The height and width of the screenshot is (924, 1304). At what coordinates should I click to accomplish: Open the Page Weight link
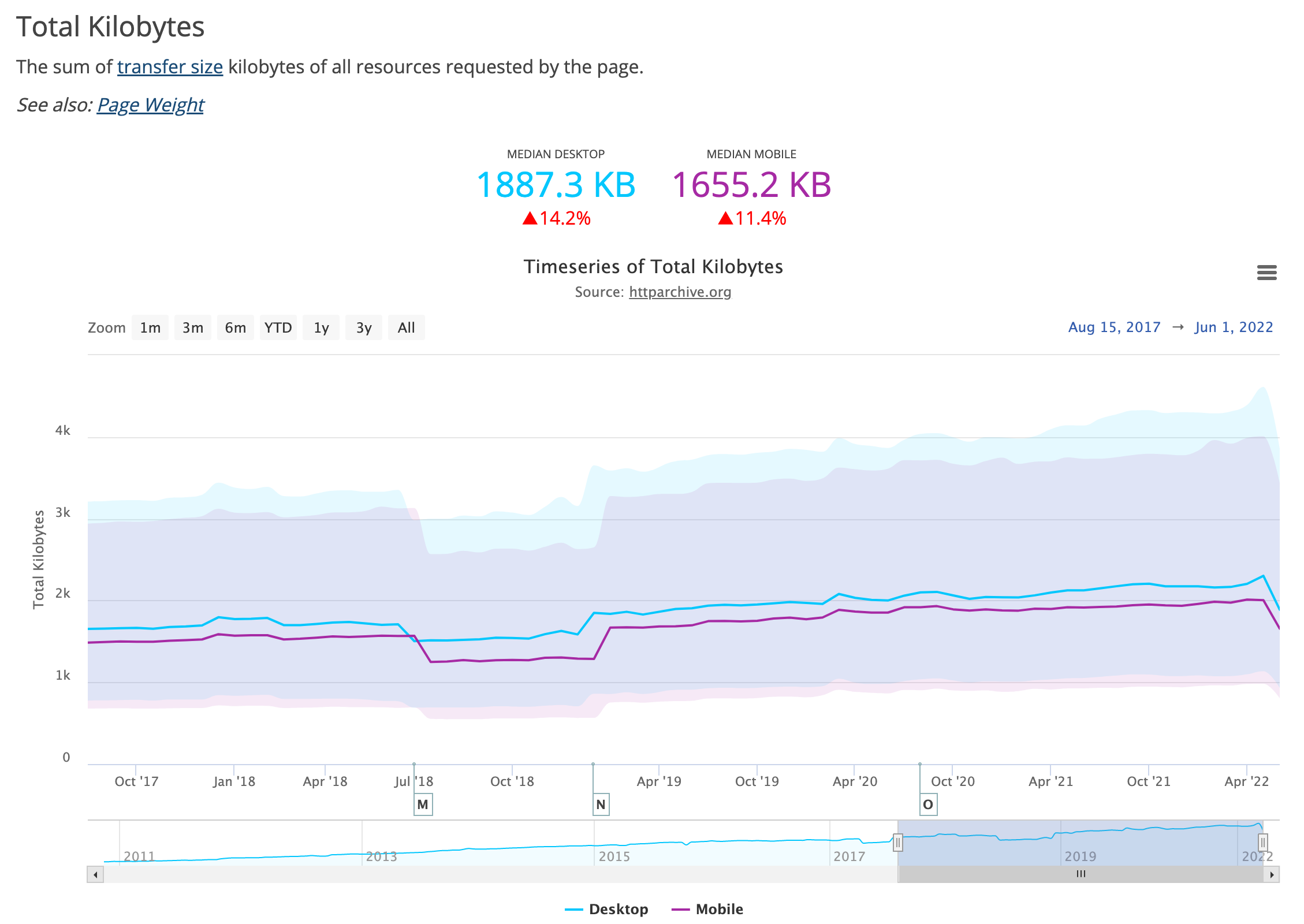click(x=150, y=105)
